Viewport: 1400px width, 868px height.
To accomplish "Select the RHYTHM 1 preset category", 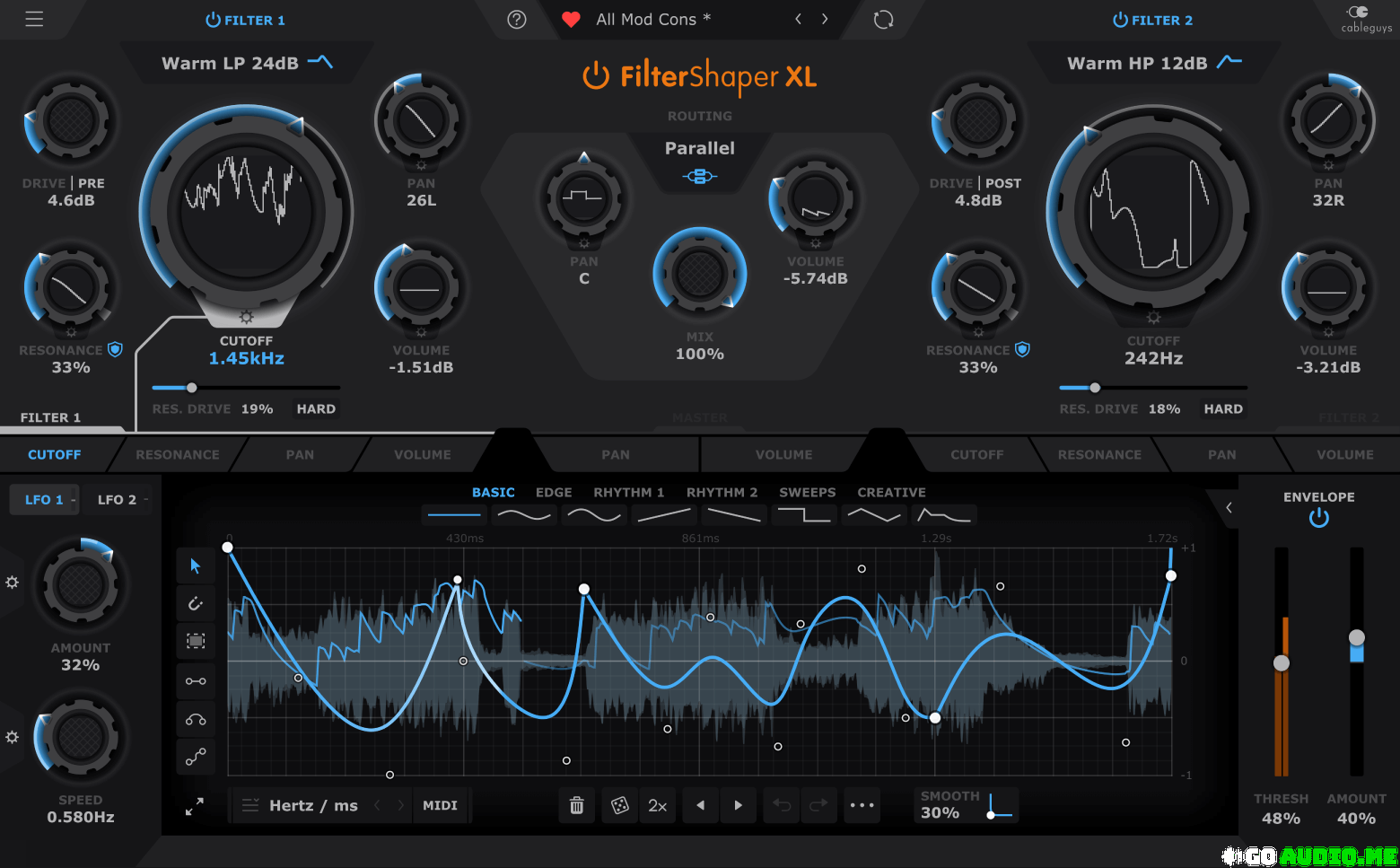I will (x=628, y=493).
